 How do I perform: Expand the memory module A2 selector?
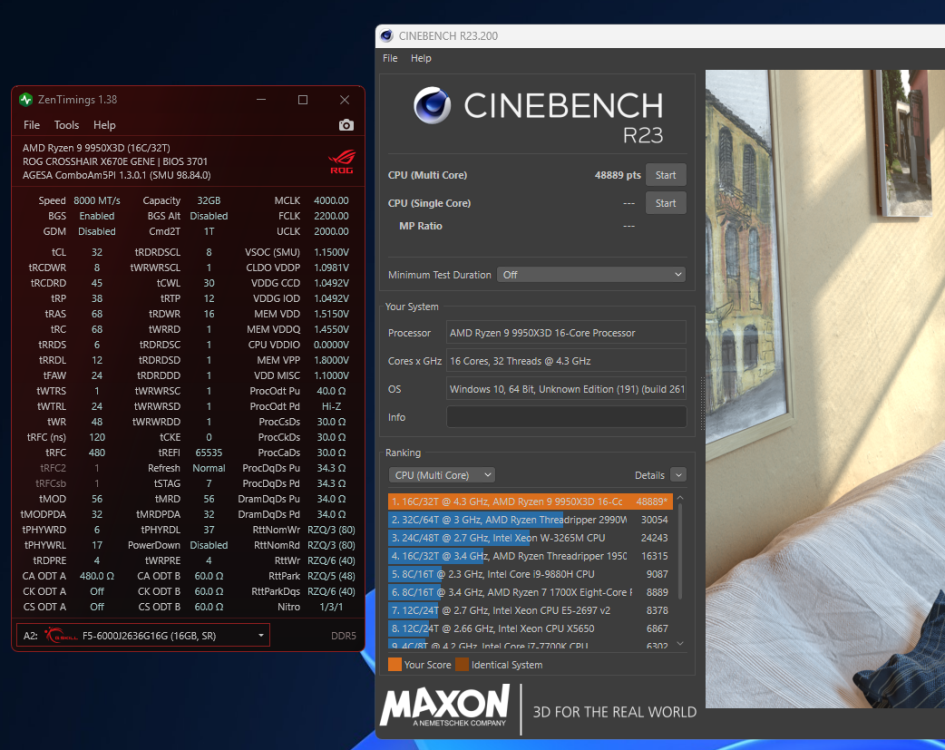pos(143,635)
